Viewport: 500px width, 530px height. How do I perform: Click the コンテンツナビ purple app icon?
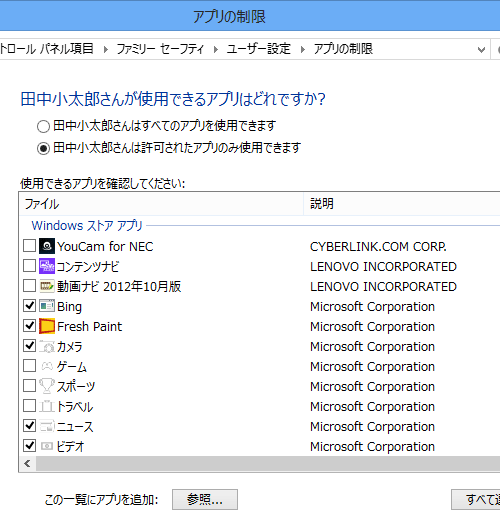click(47, 266)
